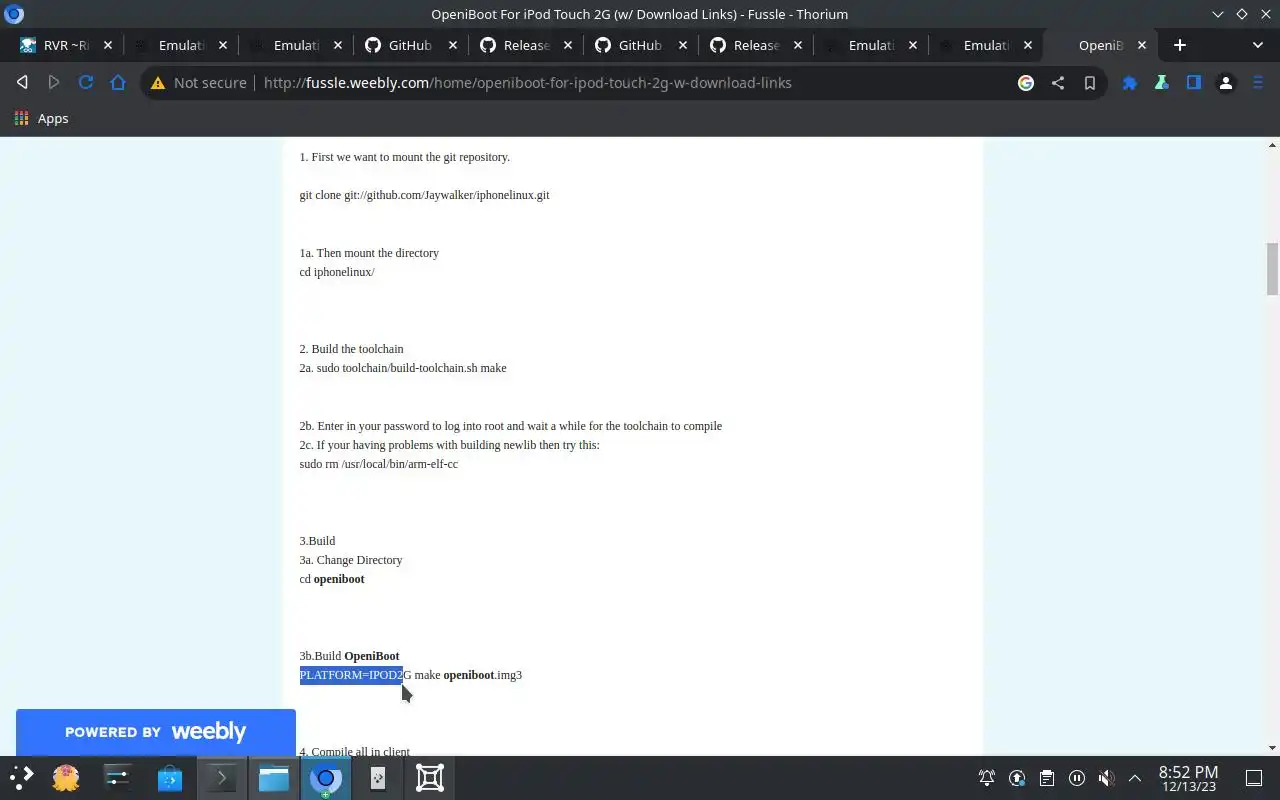Open the orange blob app in taskbar
1280x800 pixels.
(66, 778)
